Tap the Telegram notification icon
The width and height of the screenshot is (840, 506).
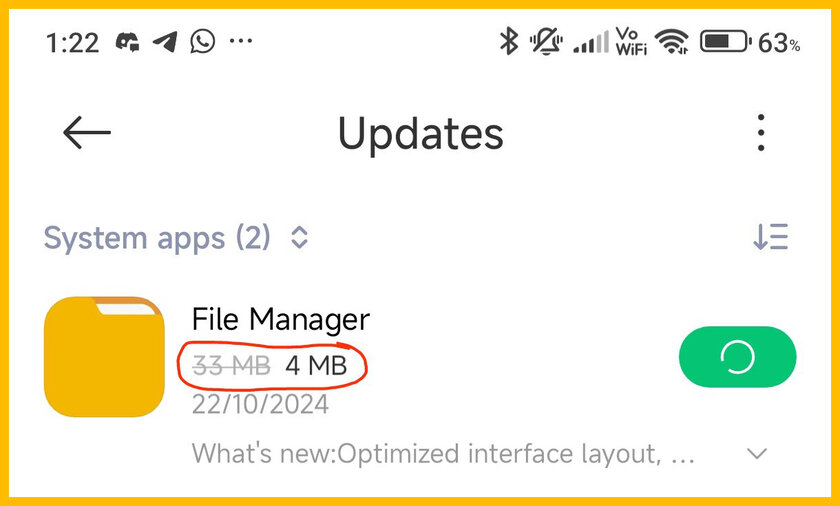click(x=165, y=42)
